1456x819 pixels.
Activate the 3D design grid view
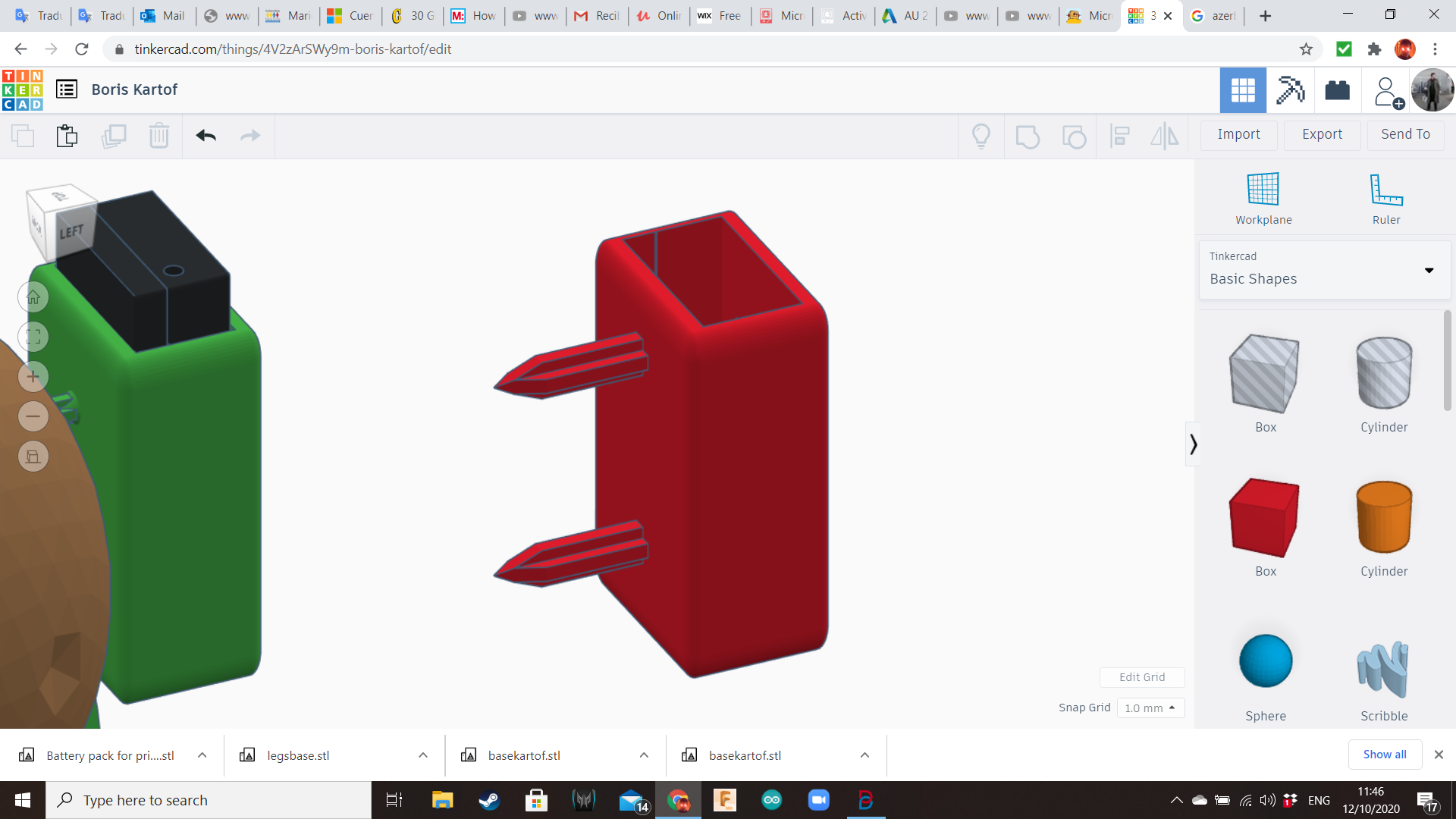pos(1242,90)
